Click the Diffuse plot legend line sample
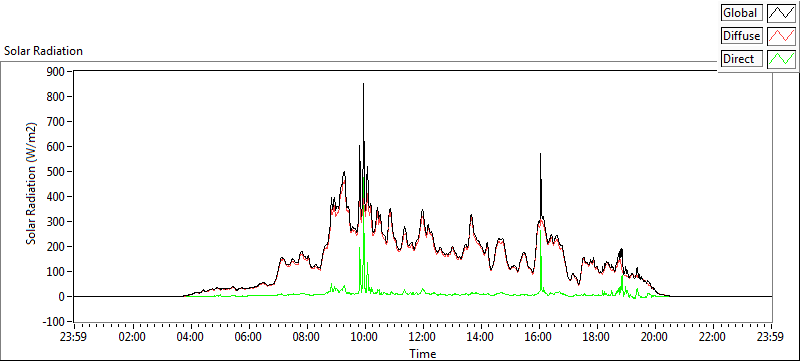The image size is (800, 361). click(781, 36)
